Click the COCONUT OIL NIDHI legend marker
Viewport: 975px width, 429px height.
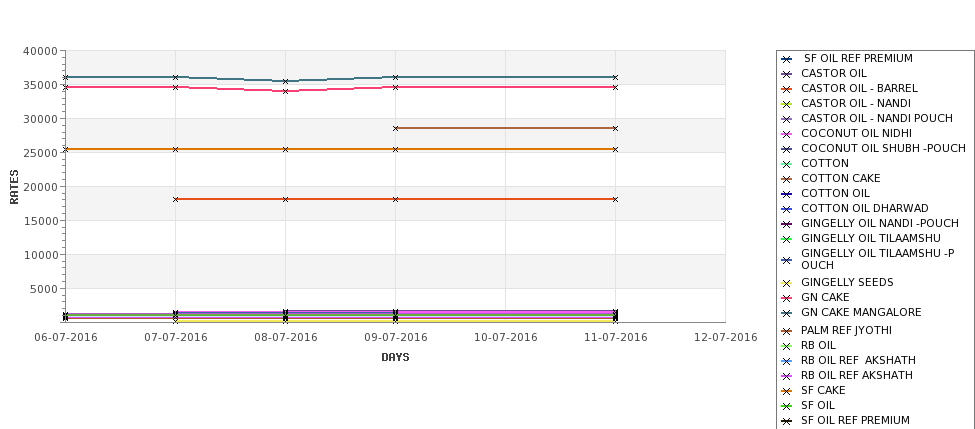[x=786, y=134]
